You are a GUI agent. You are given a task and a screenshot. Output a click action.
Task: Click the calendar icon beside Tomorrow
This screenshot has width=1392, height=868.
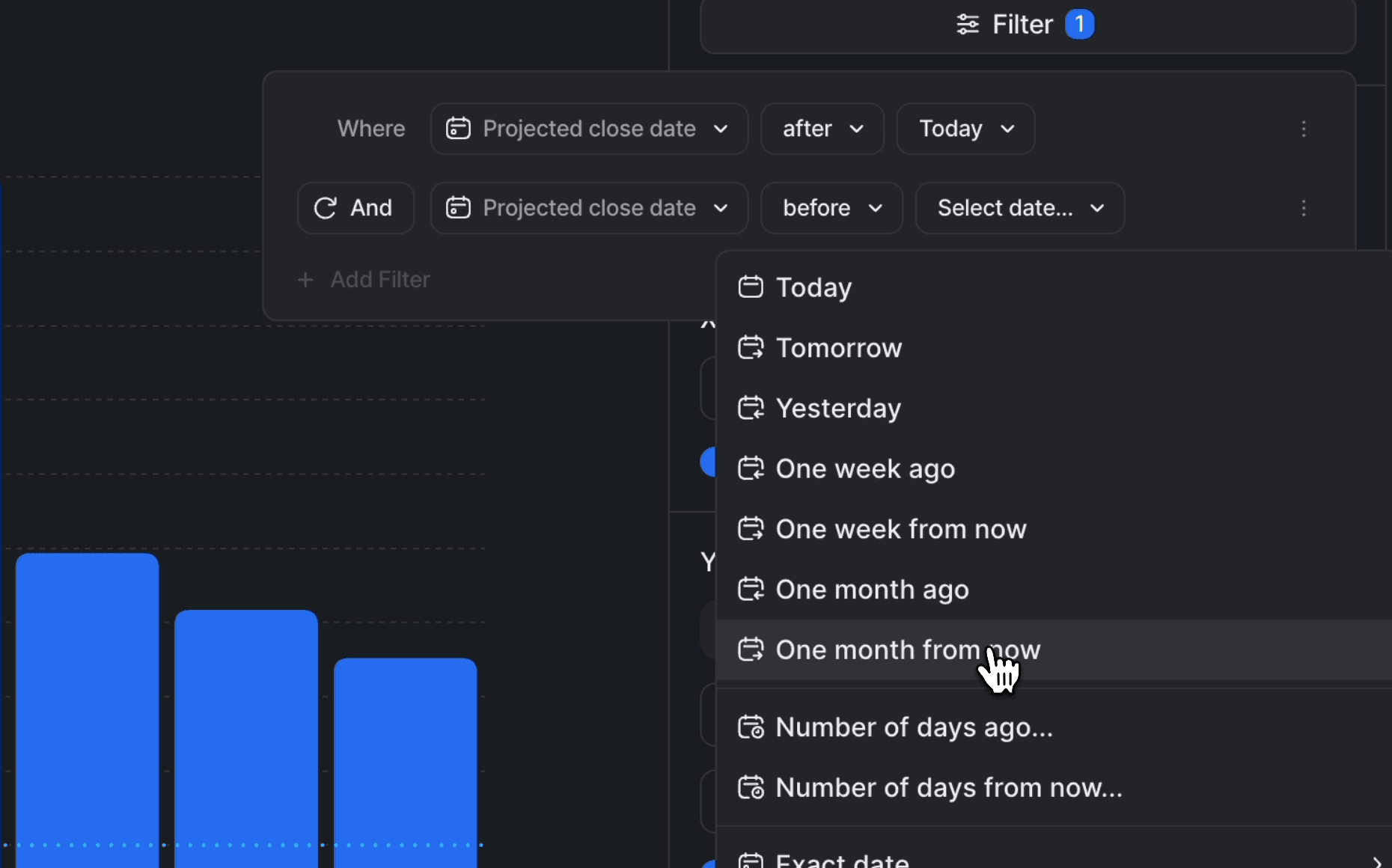(x=751, y=348)
